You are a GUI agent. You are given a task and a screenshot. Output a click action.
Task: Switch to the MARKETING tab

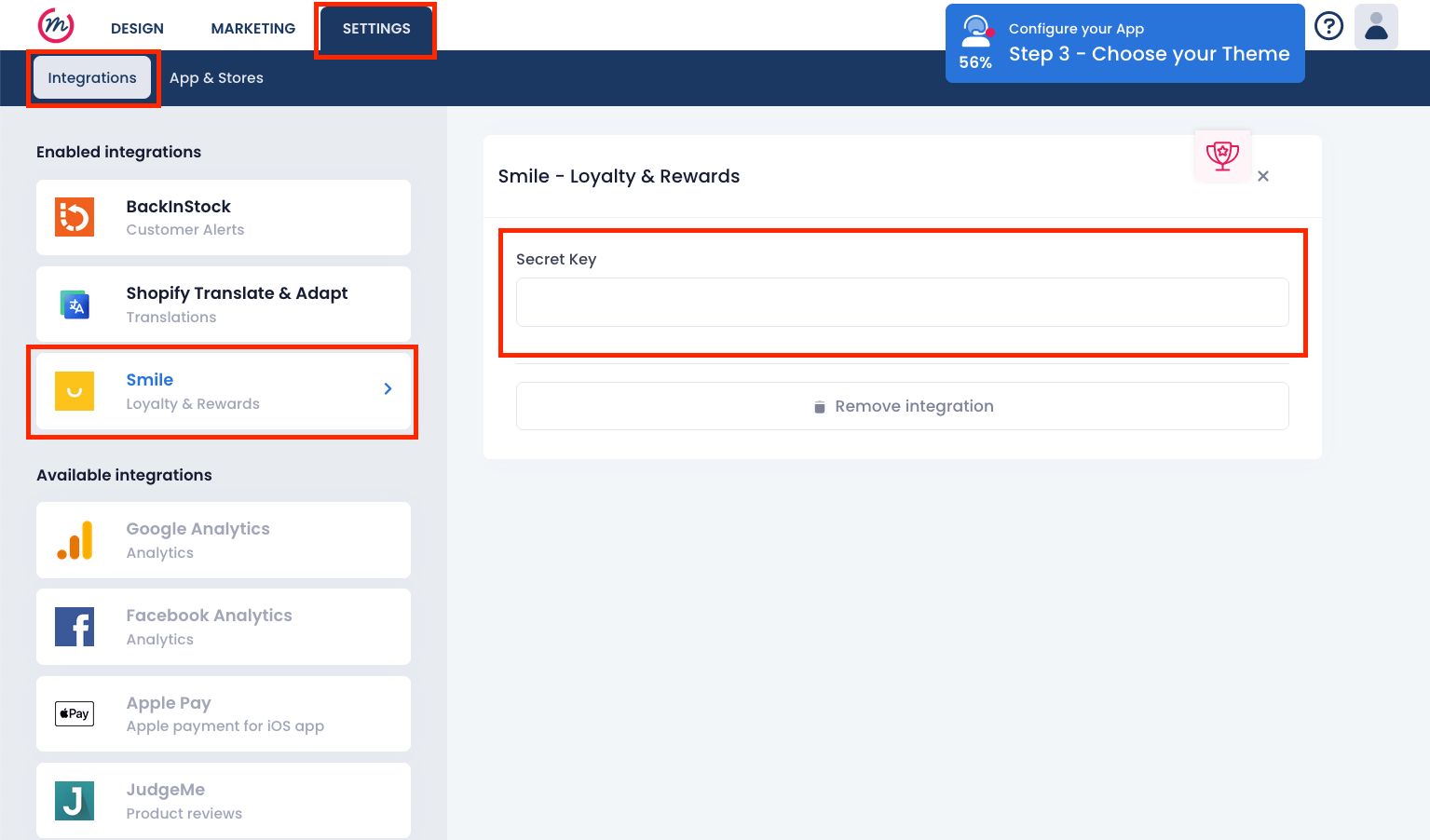253,29
